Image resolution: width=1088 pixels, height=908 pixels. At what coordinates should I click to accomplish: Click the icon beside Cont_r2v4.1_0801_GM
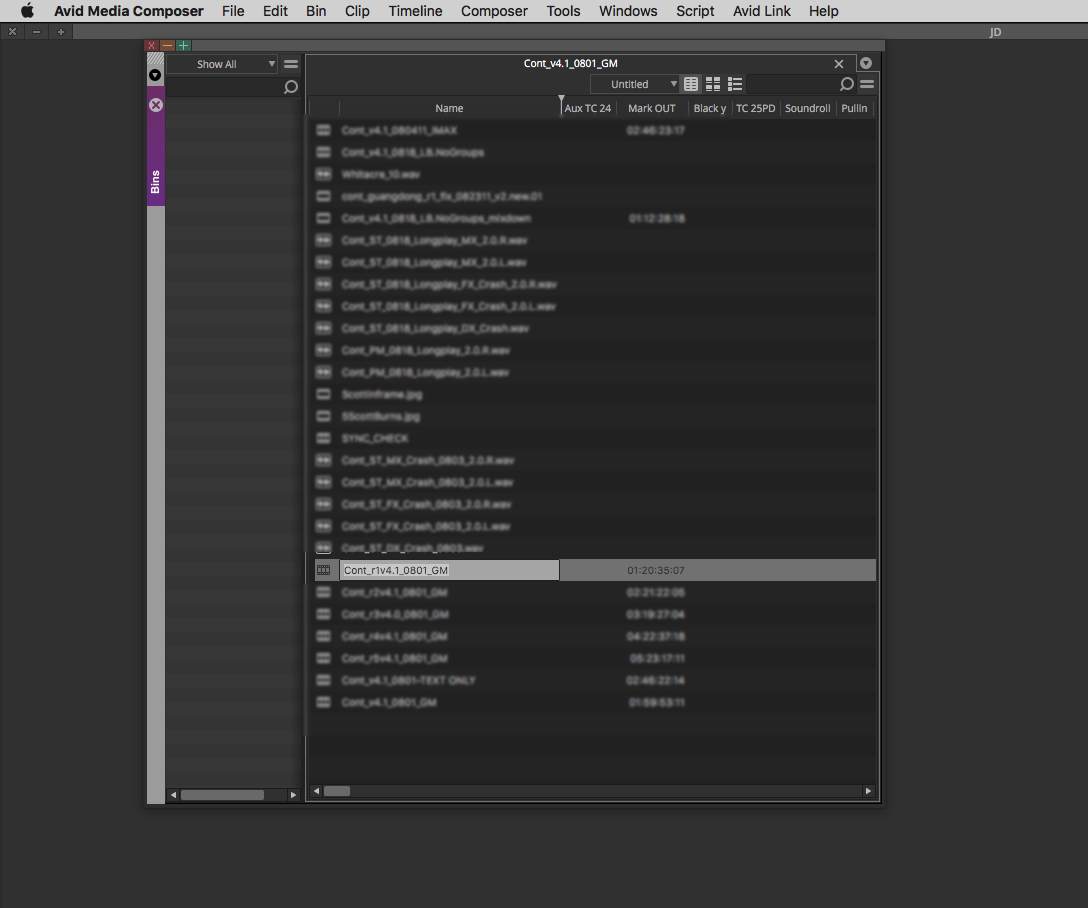click(x=323, y=592)
